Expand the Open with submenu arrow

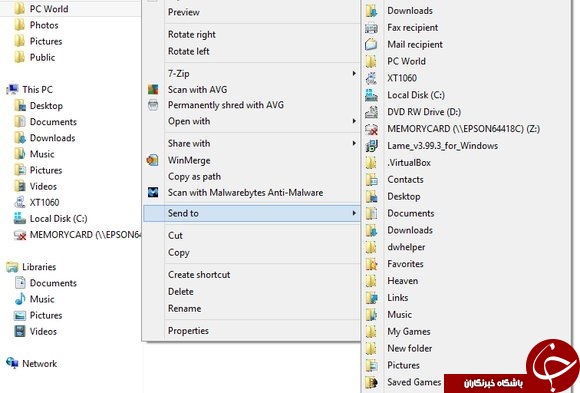354,121
